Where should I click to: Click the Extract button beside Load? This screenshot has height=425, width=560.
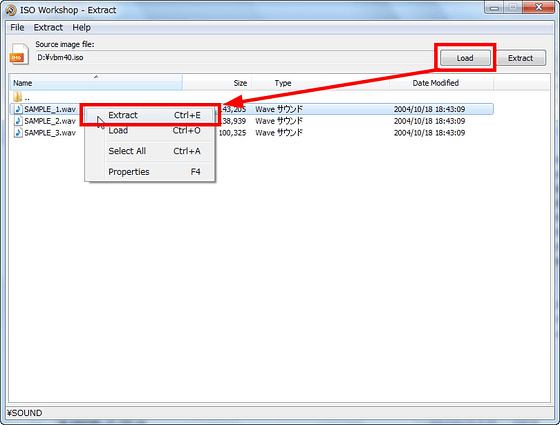521,58
